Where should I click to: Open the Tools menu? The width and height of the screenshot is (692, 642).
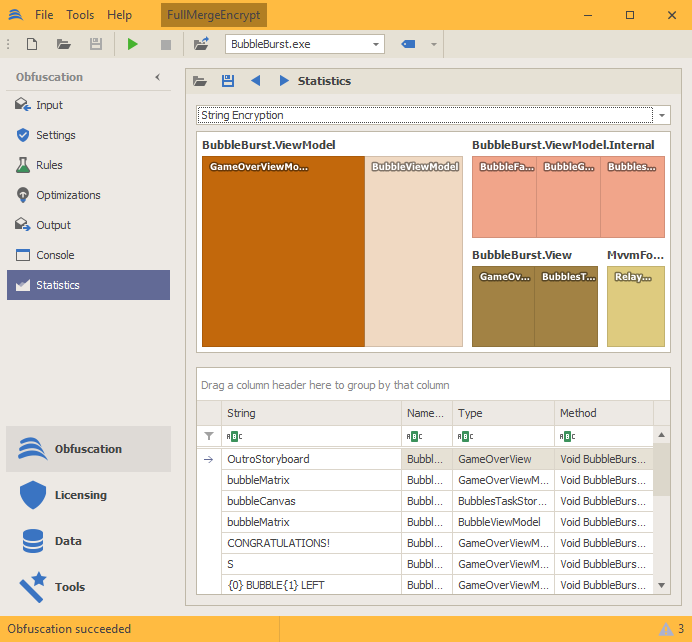point(80,15)
